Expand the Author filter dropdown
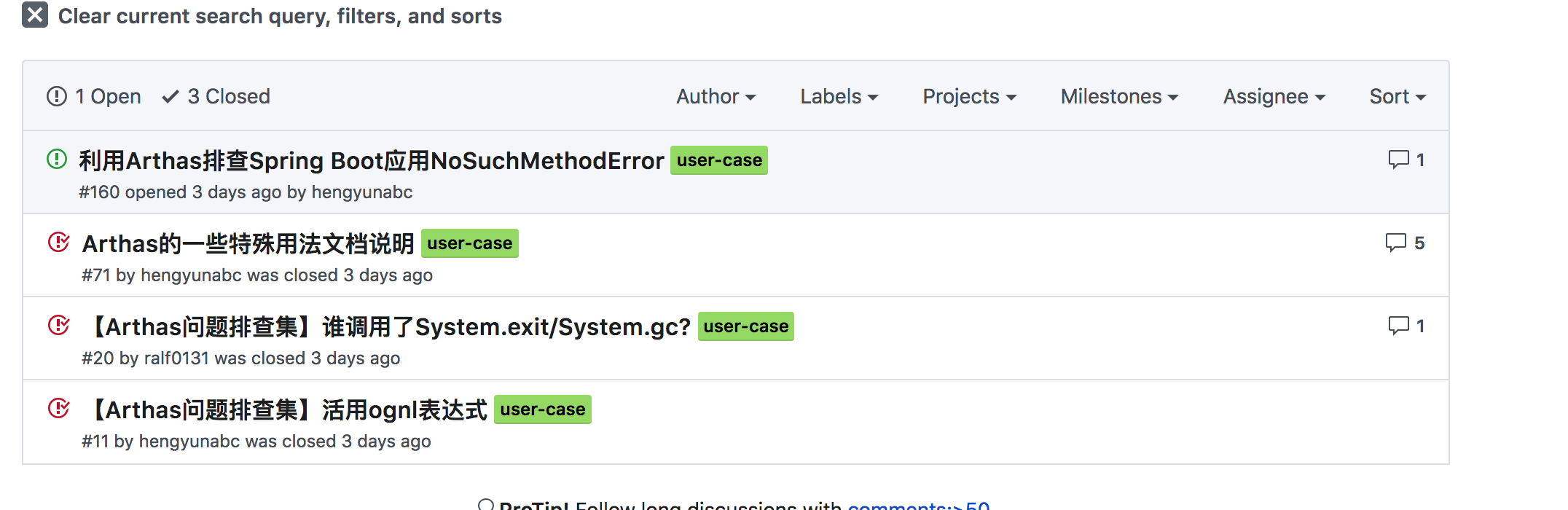The height and width of the screenshot is (510, 1568). tap(716, 96)
